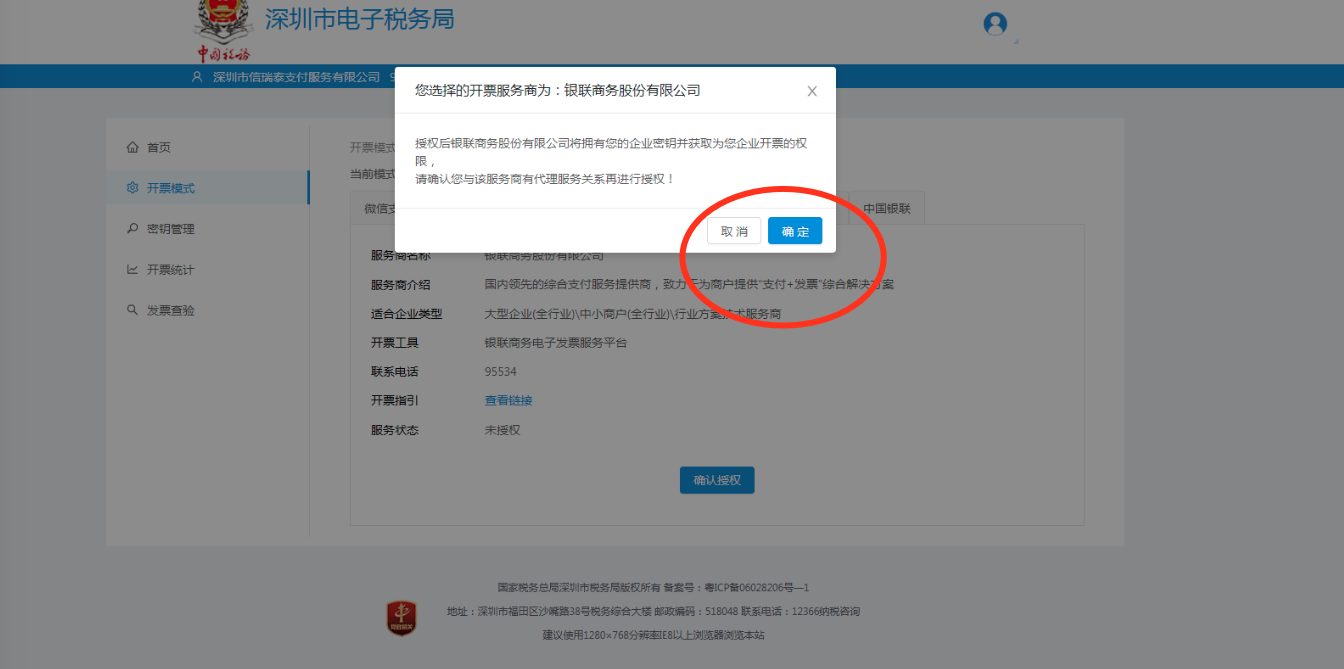Open the 查看链接 invoicing guide link
The height and width of the screenshot is (669, 1344).
click(x=508, y=401)
